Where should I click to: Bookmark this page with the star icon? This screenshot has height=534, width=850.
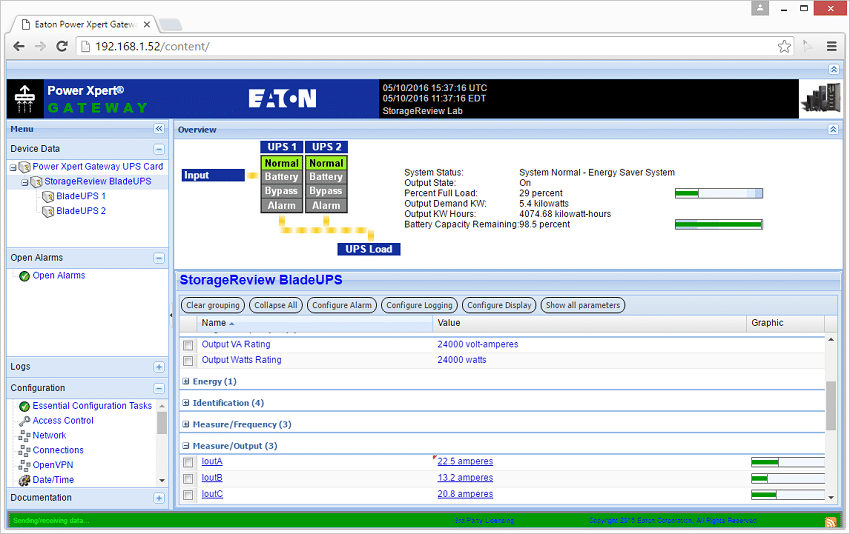(x=784, y=47)
